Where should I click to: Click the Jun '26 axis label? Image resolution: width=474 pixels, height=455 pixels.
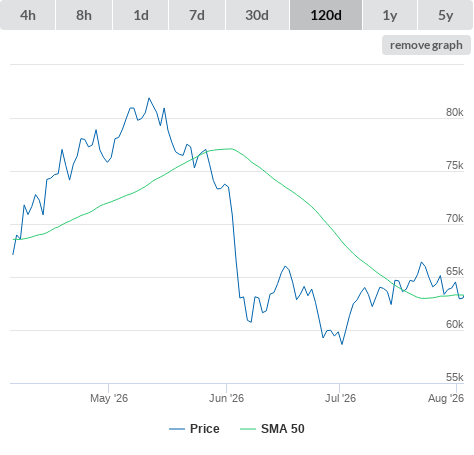pyautogui.click(x=226, y=398)
